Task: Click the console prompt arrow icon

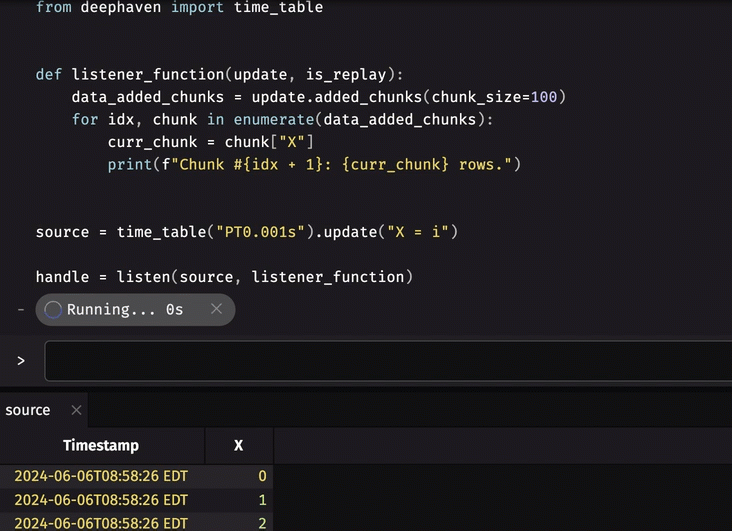Action: (21, 361)
